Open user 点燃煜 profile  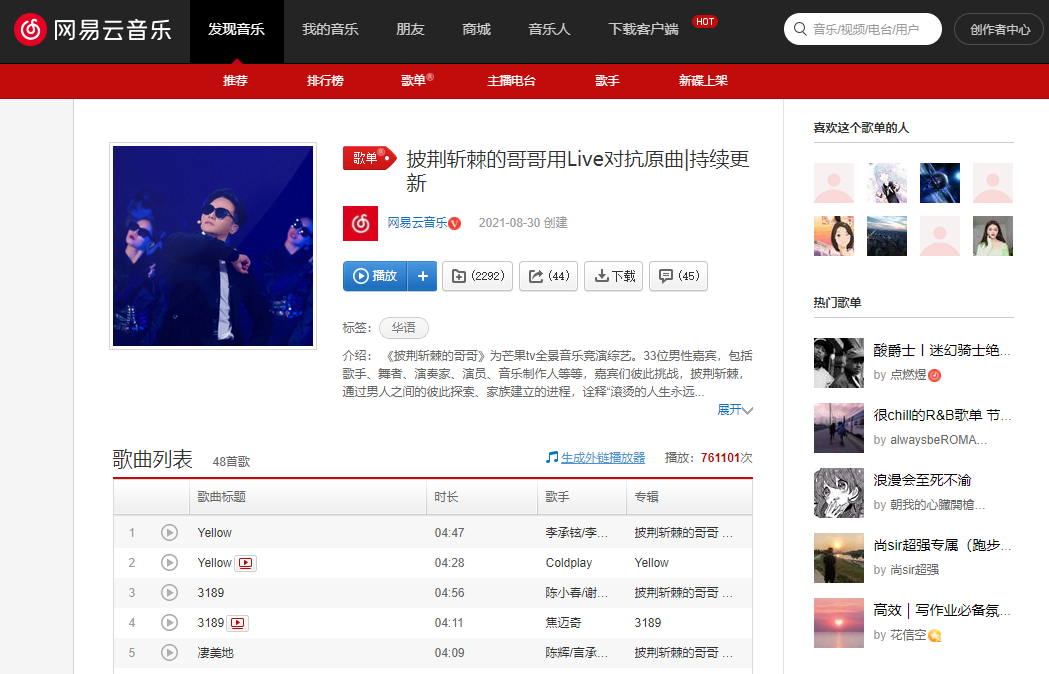pos(908,375)
